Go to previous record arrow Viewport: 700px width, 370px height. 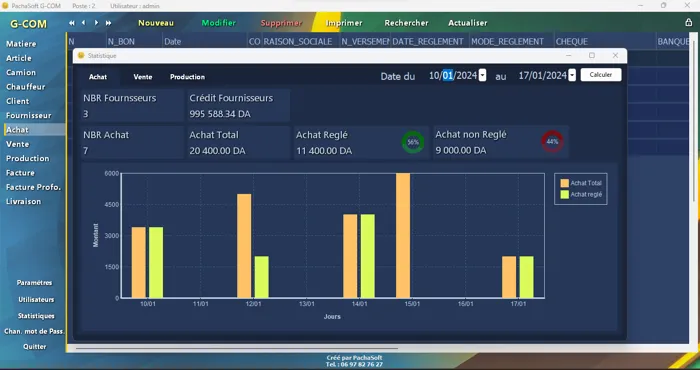[x=83, y=23]
